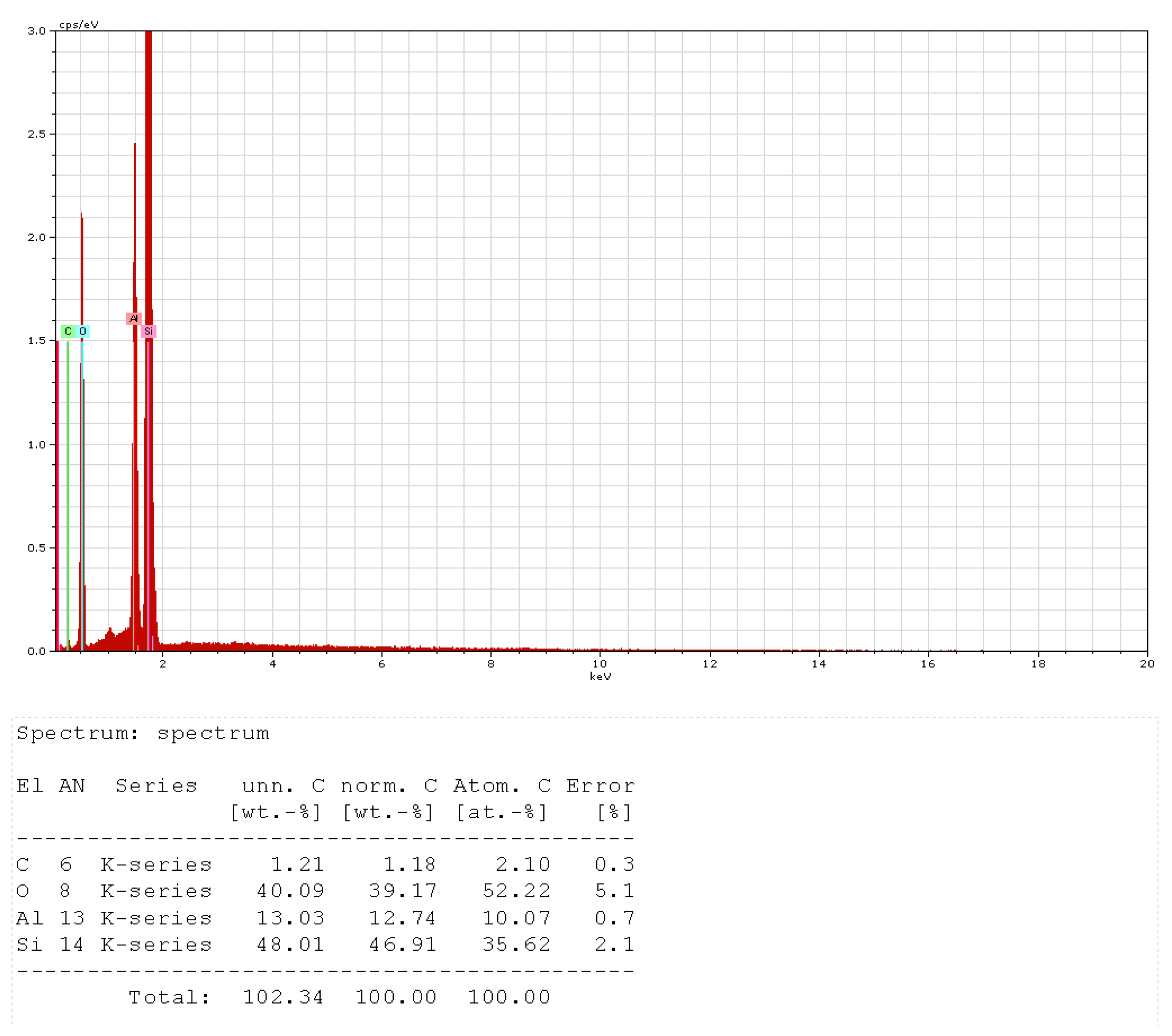
Task: Click the 'Atom. C' column header
Action: coord(502,786)
